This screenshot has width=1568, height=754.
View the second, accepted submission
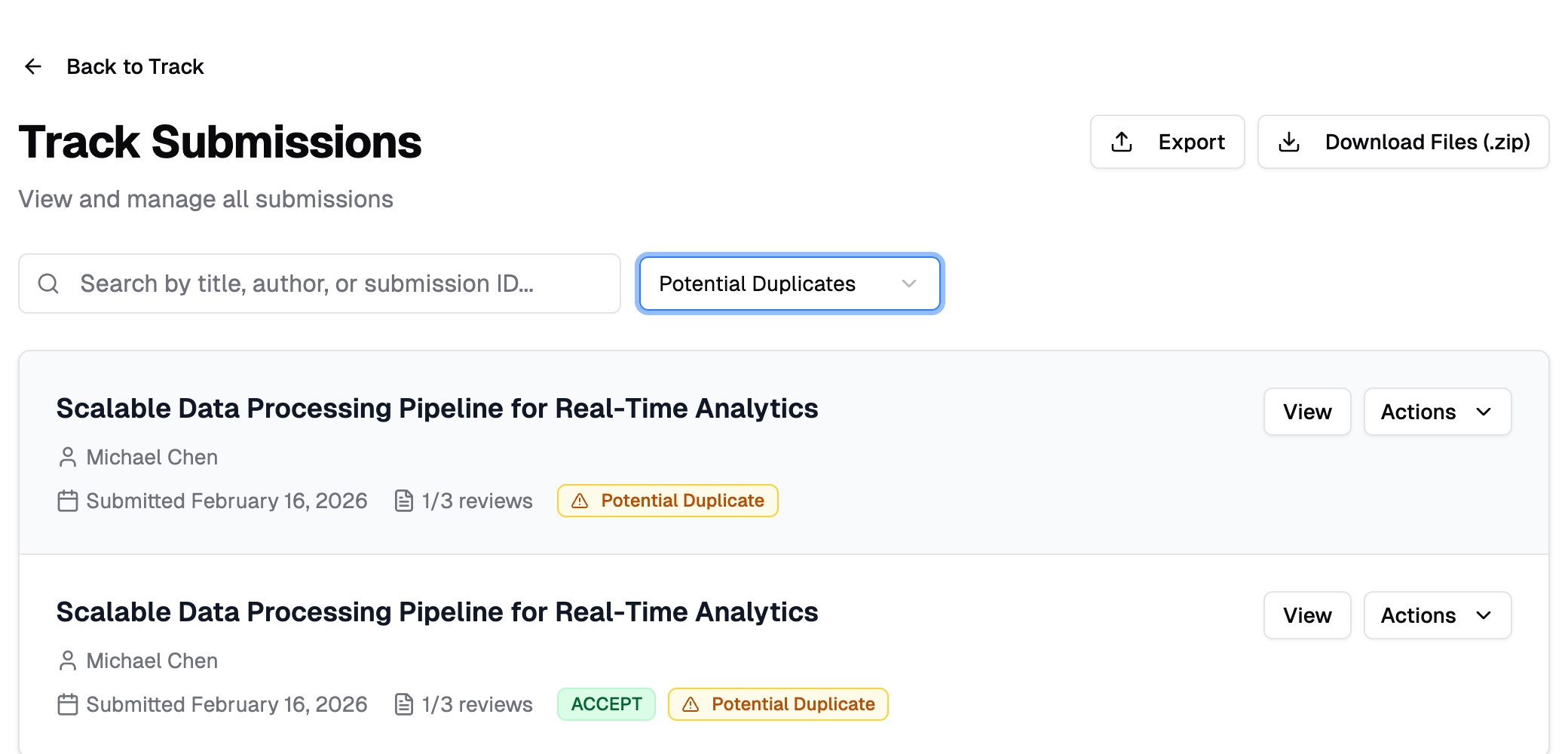1307,615
